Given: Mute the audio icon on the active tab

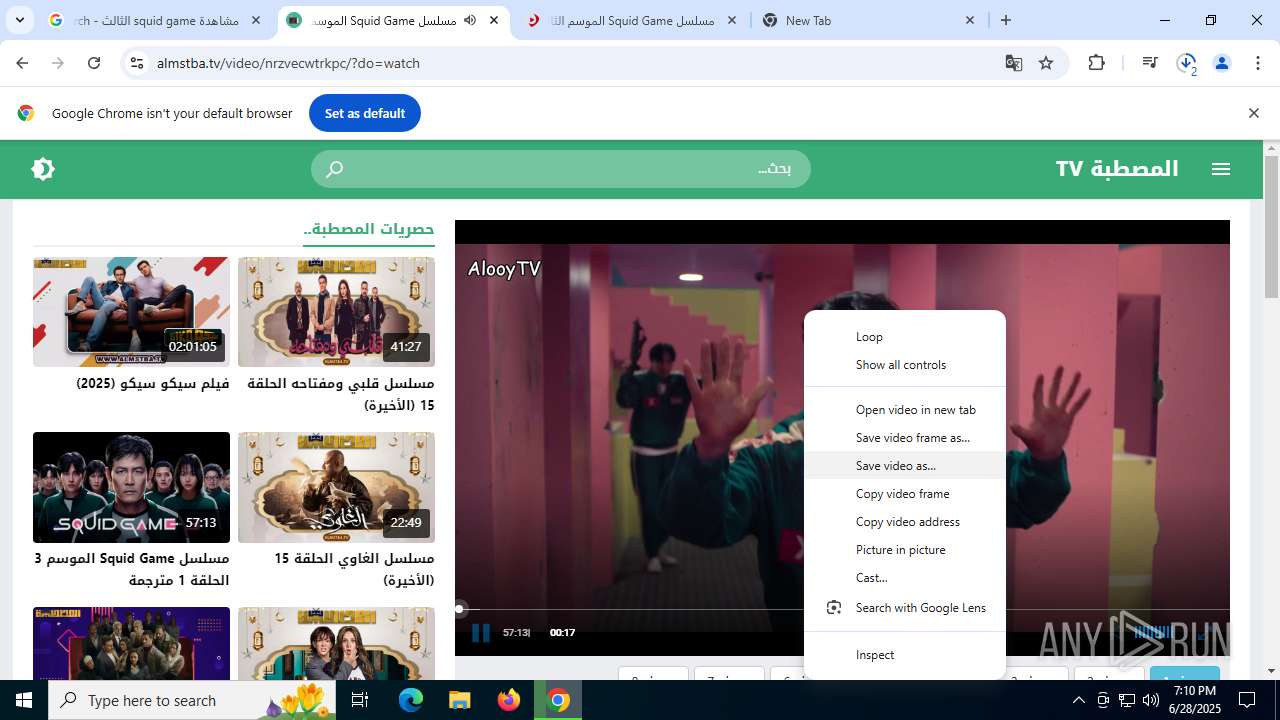Looking at the screenshot, I should click(x=470, y=20).
